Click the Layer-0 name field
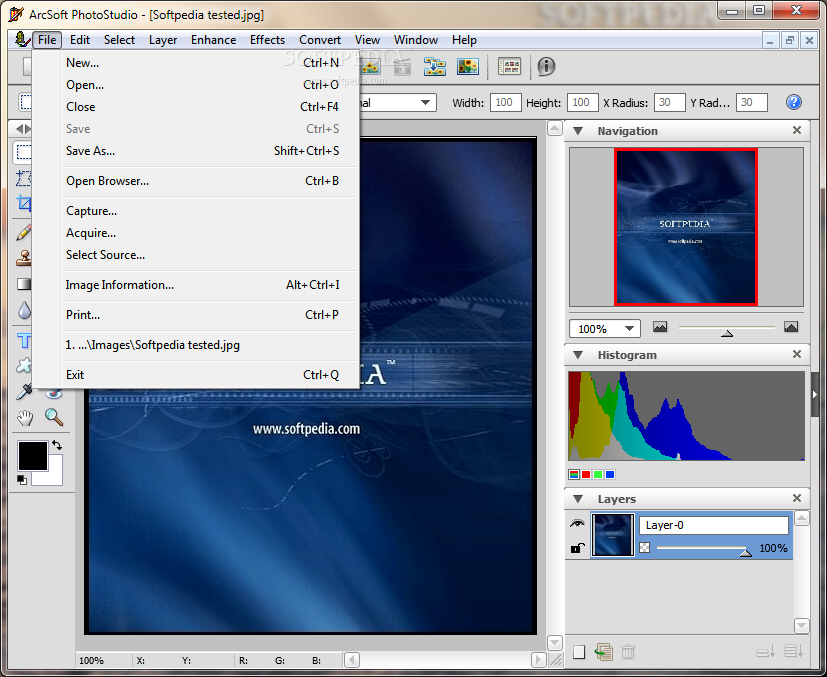This screenshot has width=827, height=677. [714, 525]
